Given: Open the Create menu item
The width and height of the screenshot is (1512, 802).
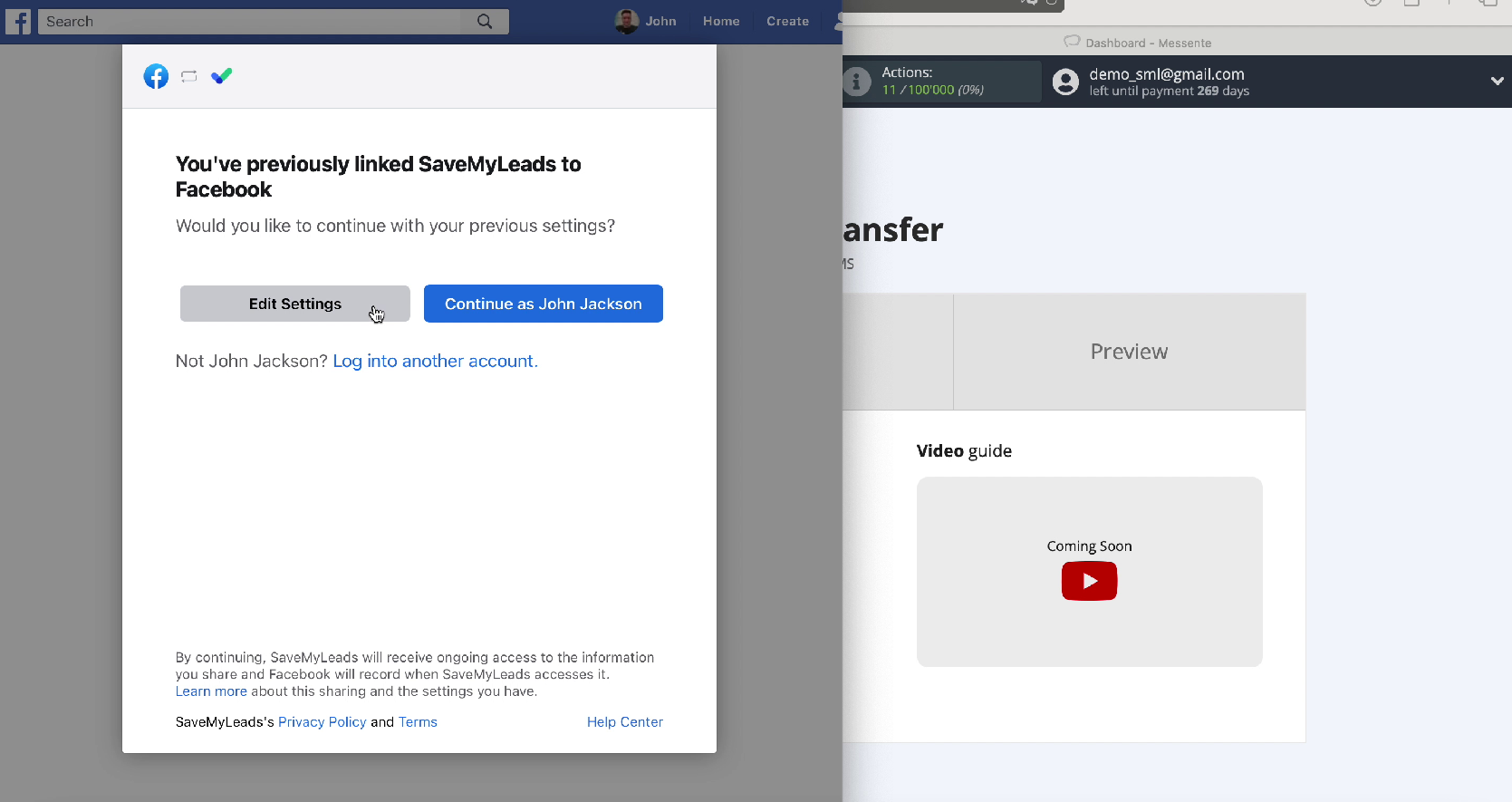Looking at the screenshot, I should (x=787, y=21).
